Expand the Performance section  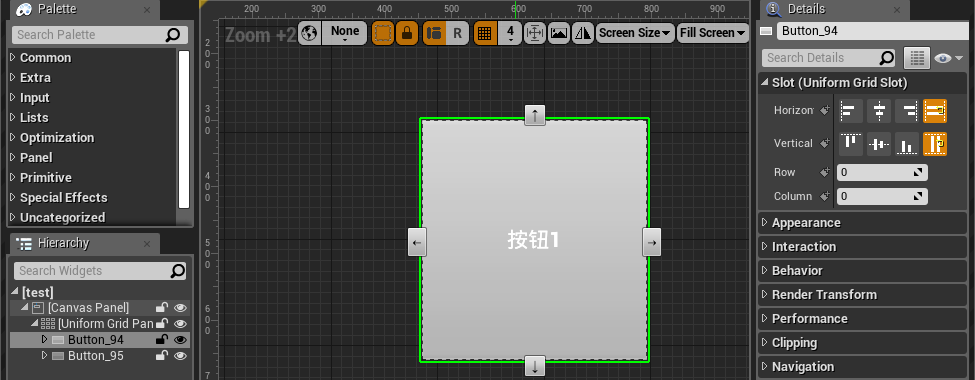click(x=764, y=318)
